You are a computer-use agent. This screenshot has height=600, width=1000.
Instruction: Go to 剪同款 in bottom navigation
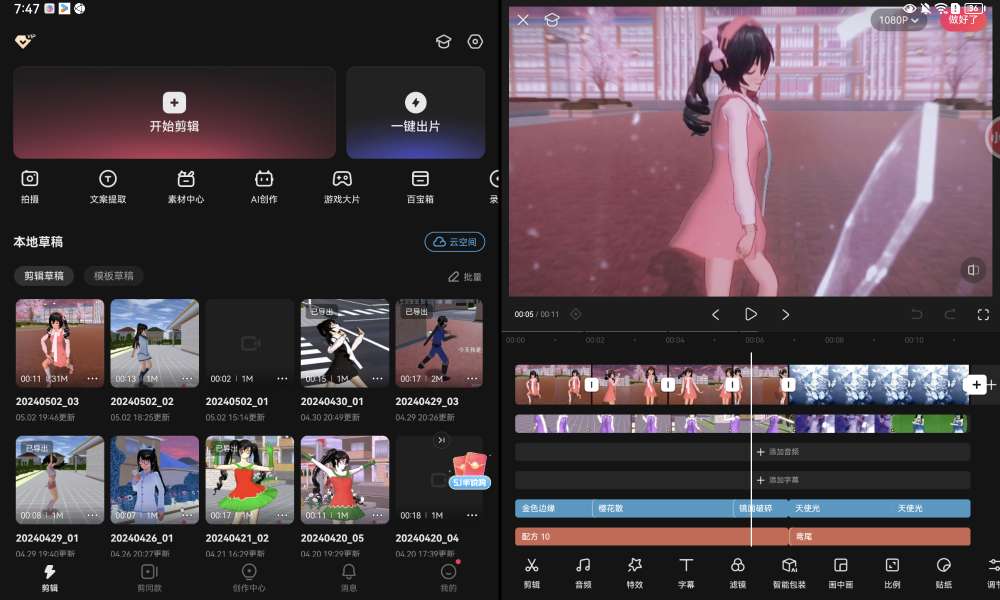click(x=149, y=578)
